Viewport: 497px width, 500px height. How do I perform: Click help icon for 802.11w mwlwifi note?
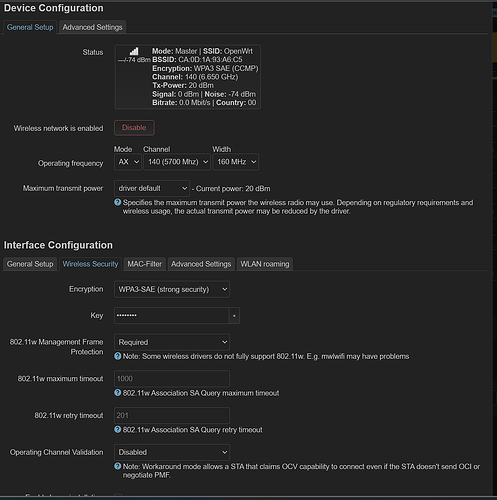pos(118,356)
